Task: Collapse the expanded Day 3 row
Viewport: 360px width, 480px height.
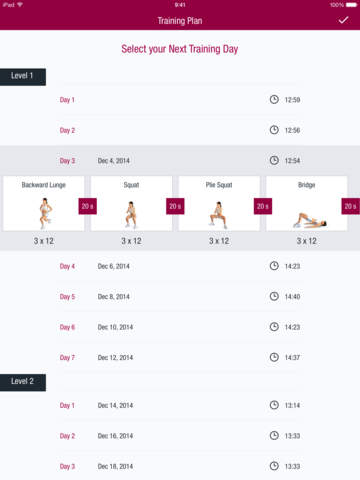Action: click(180, 161)
